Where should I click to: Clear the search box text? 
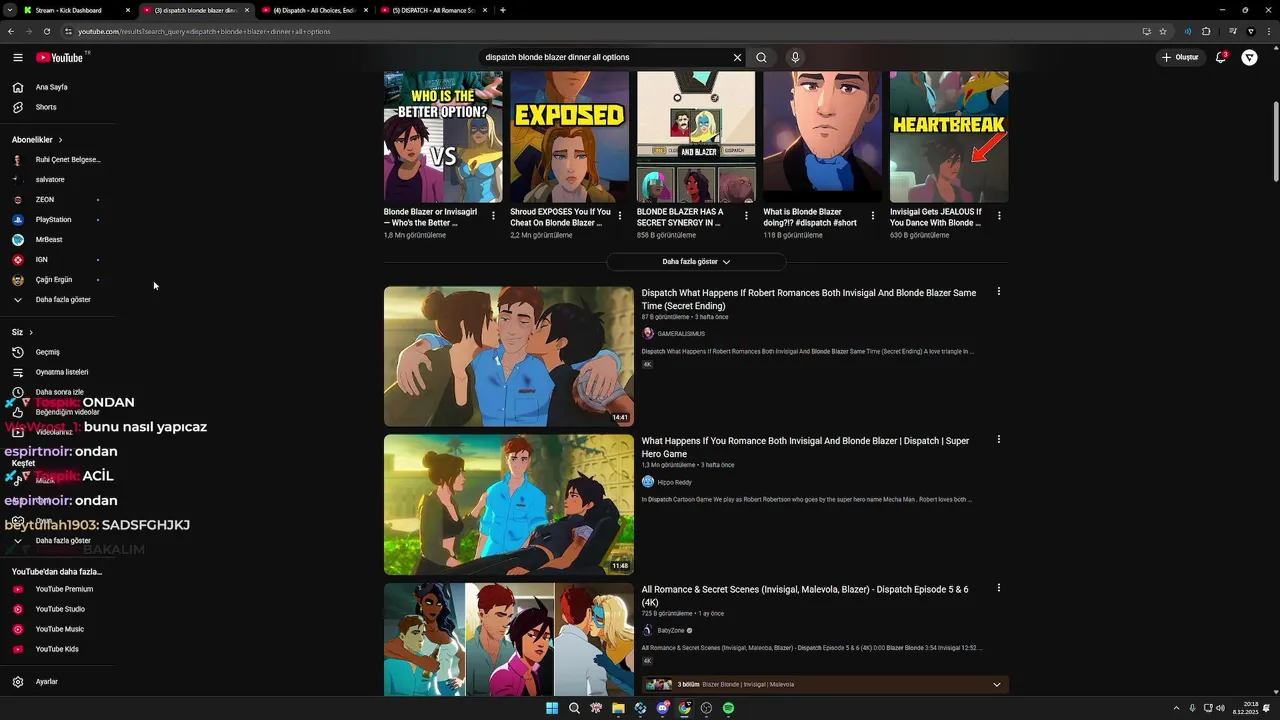(x=737, y=57)
